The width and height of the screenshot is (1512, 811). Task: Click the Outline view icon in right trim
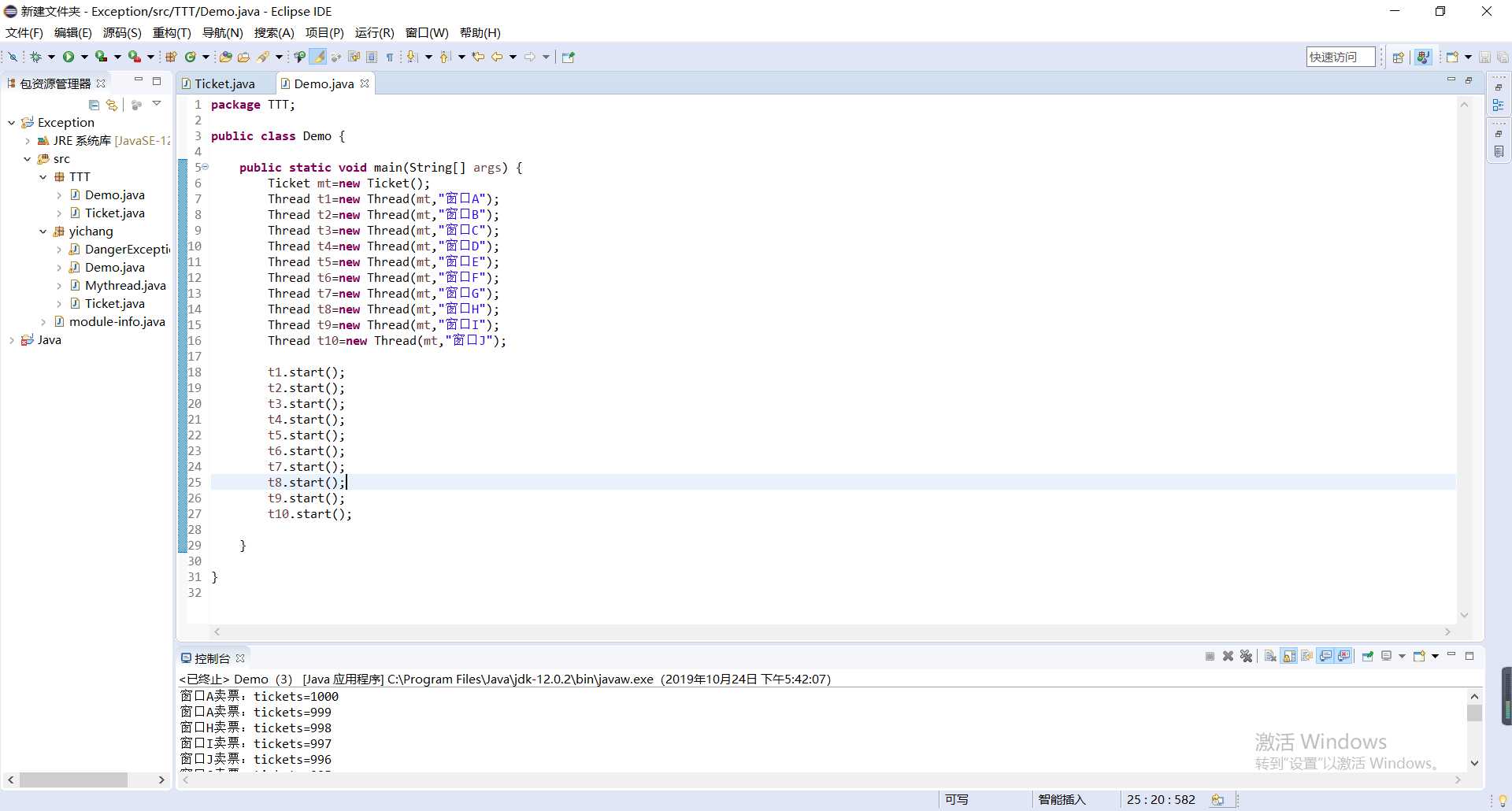click(x=1499, y=106)
